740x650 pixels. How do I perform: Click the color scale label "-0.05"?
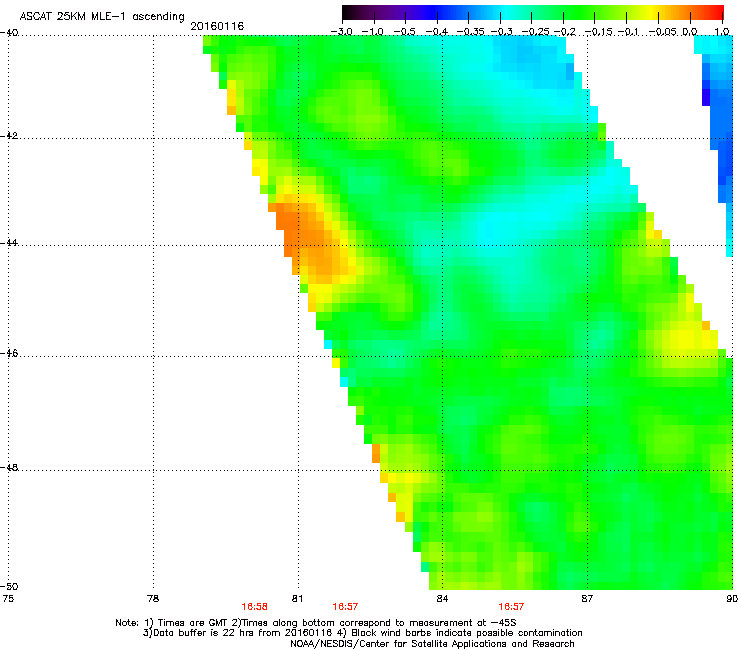[x=663, y=32]
